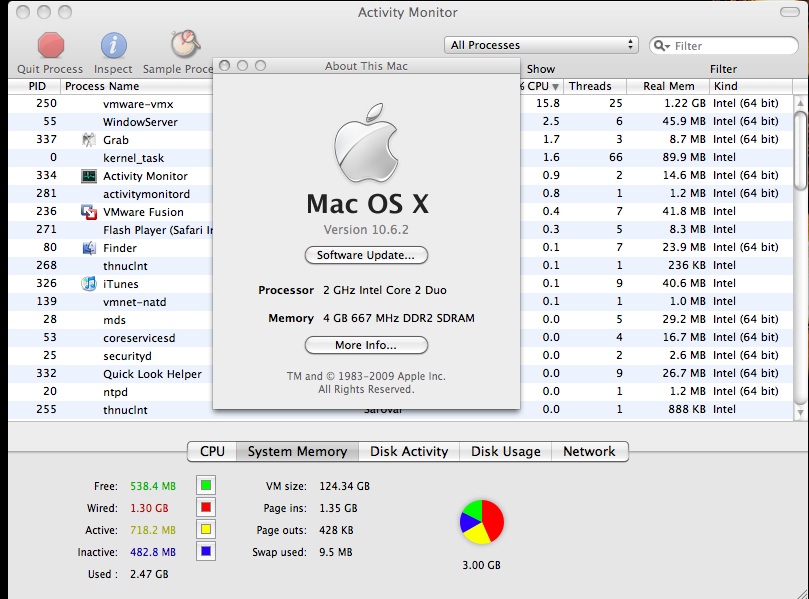This screenshot has height=599, width=809.
Task: Click the Software Update... button
Action: [x=366, y=255]
